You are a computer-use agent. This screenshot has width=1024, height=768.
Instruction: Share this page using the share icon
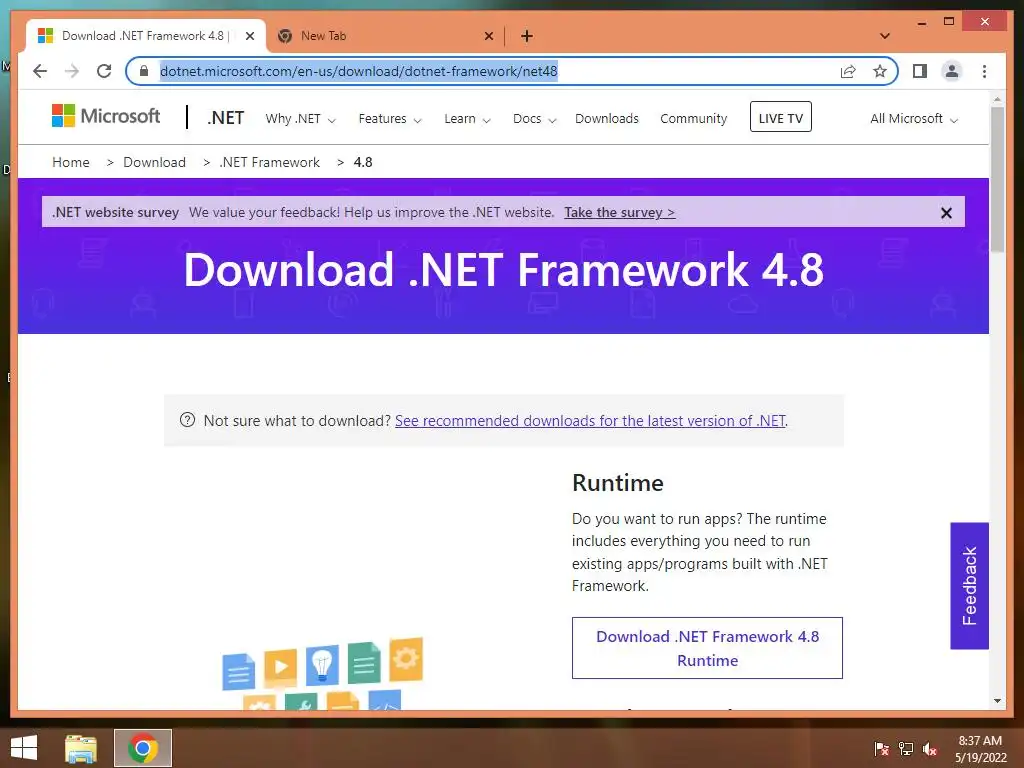[x=848, y=71]
